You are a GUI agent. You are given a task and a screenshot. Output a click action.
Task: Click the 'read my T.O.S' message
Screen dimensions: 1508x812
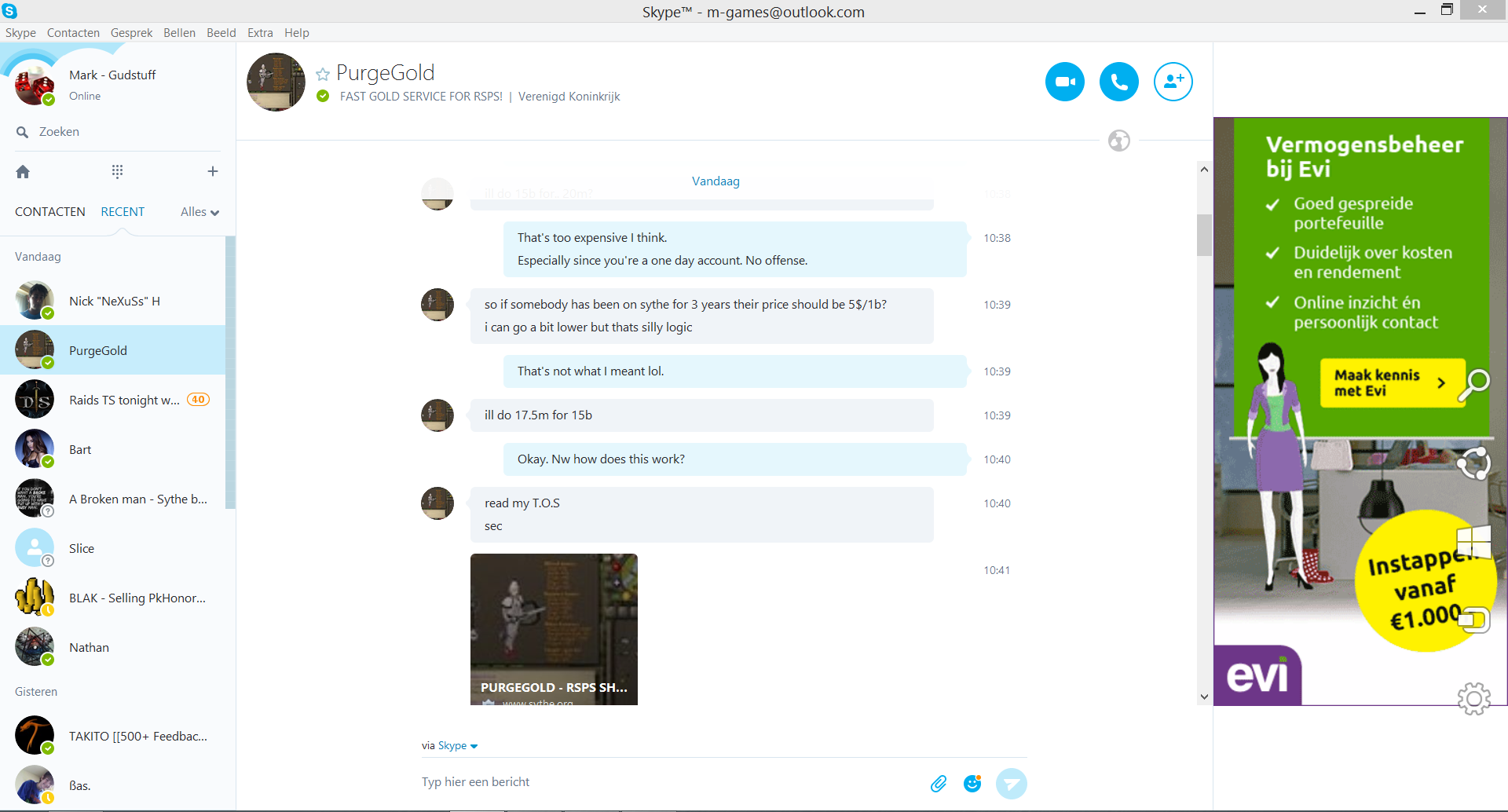pyautogui.click(x=522, y=503)
